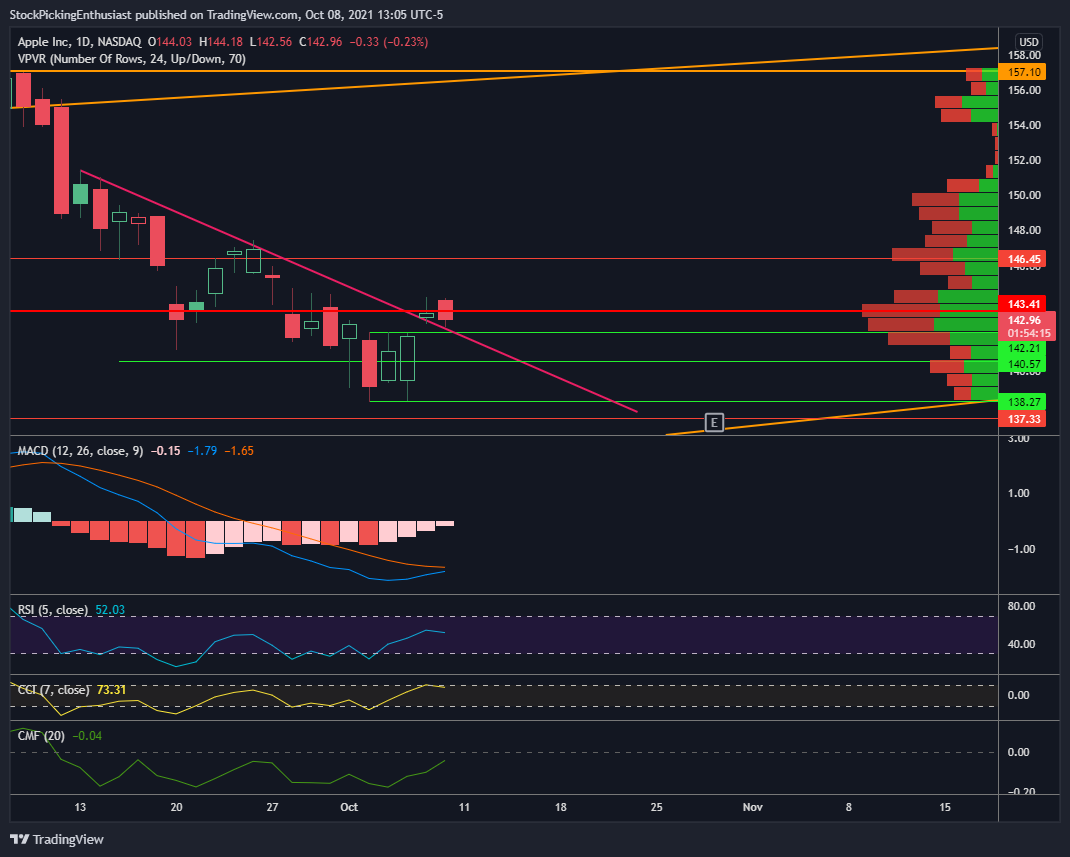Click the green 140.57 price label

[1024, 364]
